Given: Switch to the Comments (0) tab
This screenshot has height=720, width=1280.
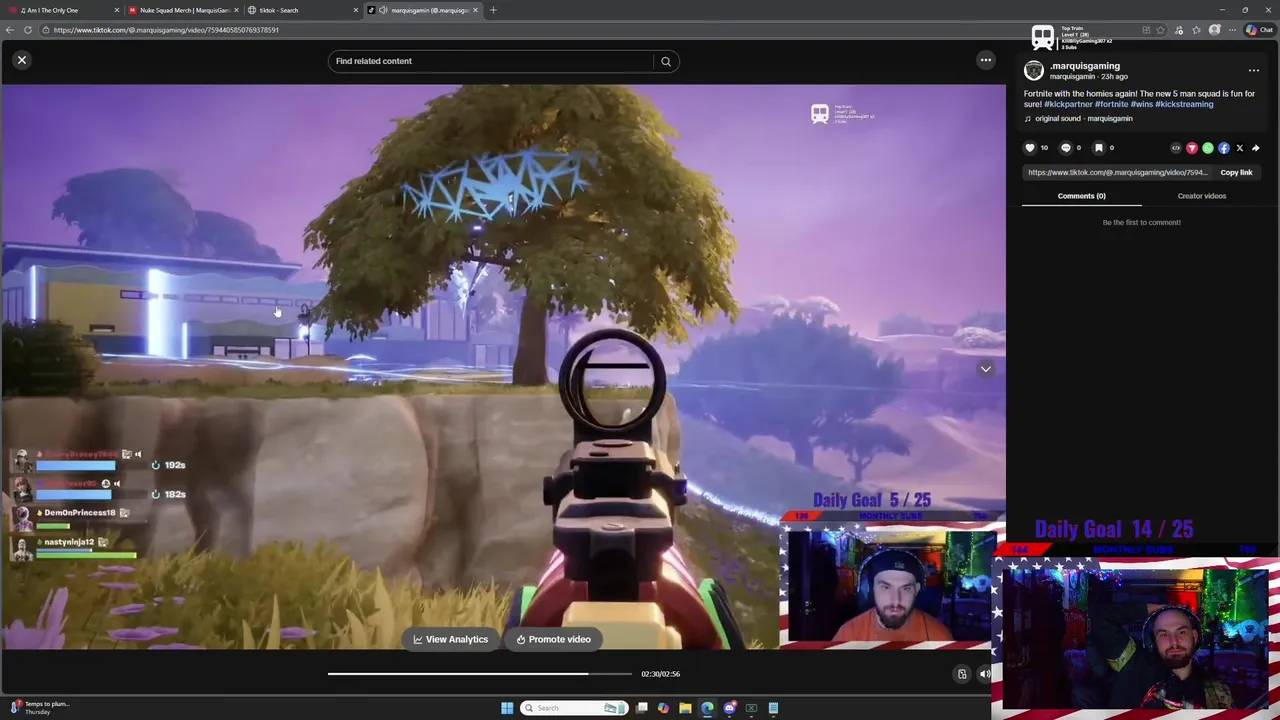Looking at the screenshot, I should (1081, 196).
